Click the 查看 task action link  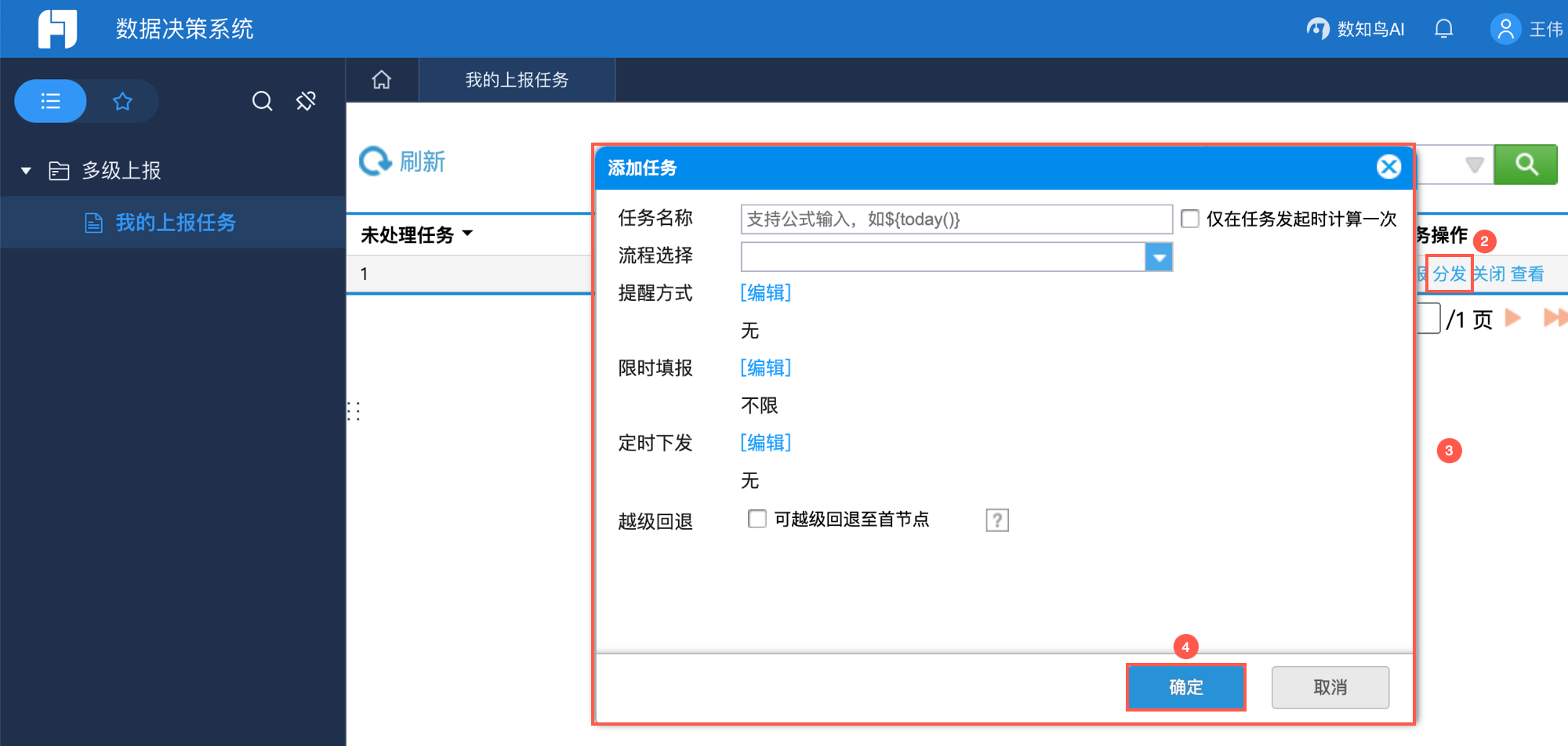1527,274
